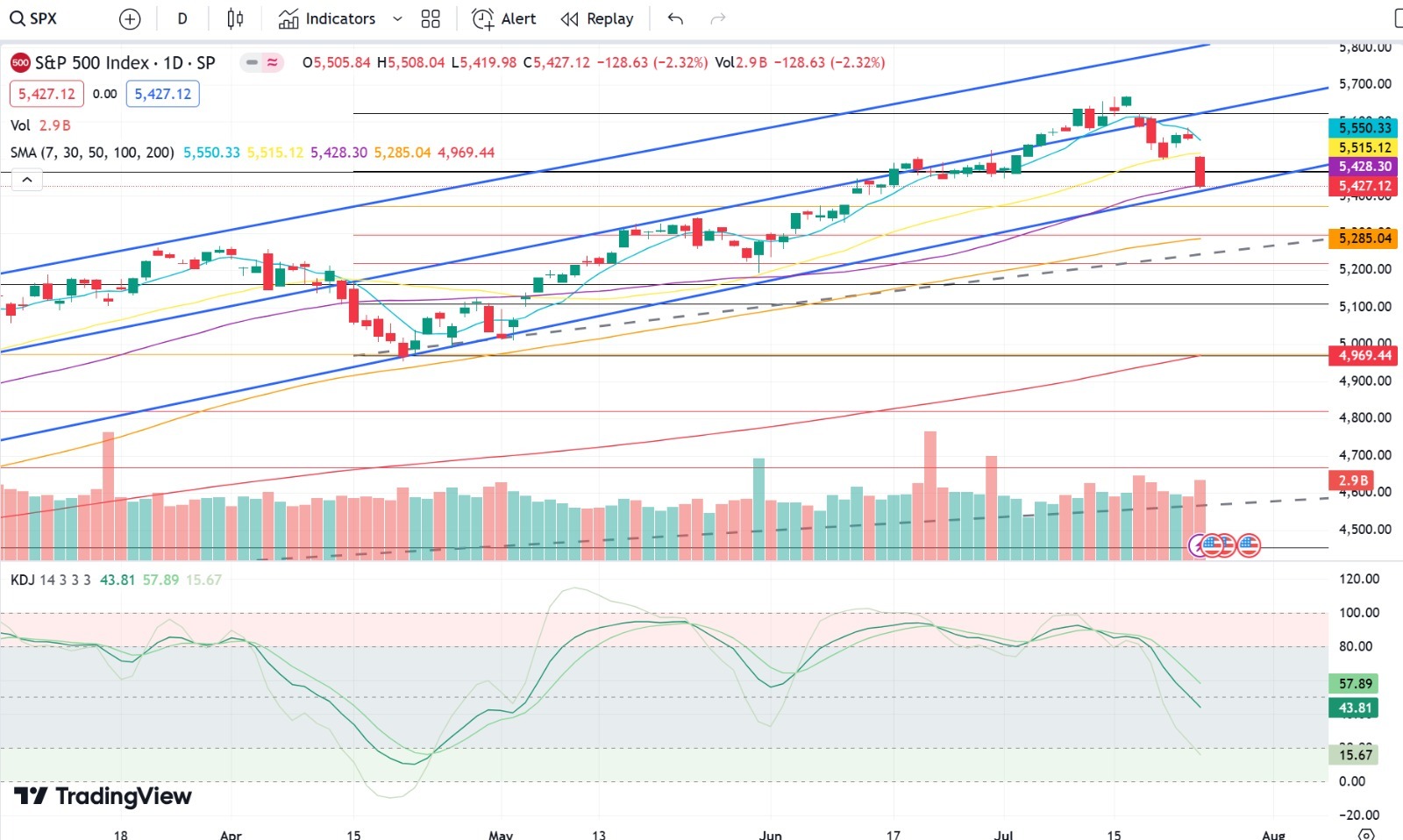Click the Aug label on the time axis

click(x=1274, y=834)
